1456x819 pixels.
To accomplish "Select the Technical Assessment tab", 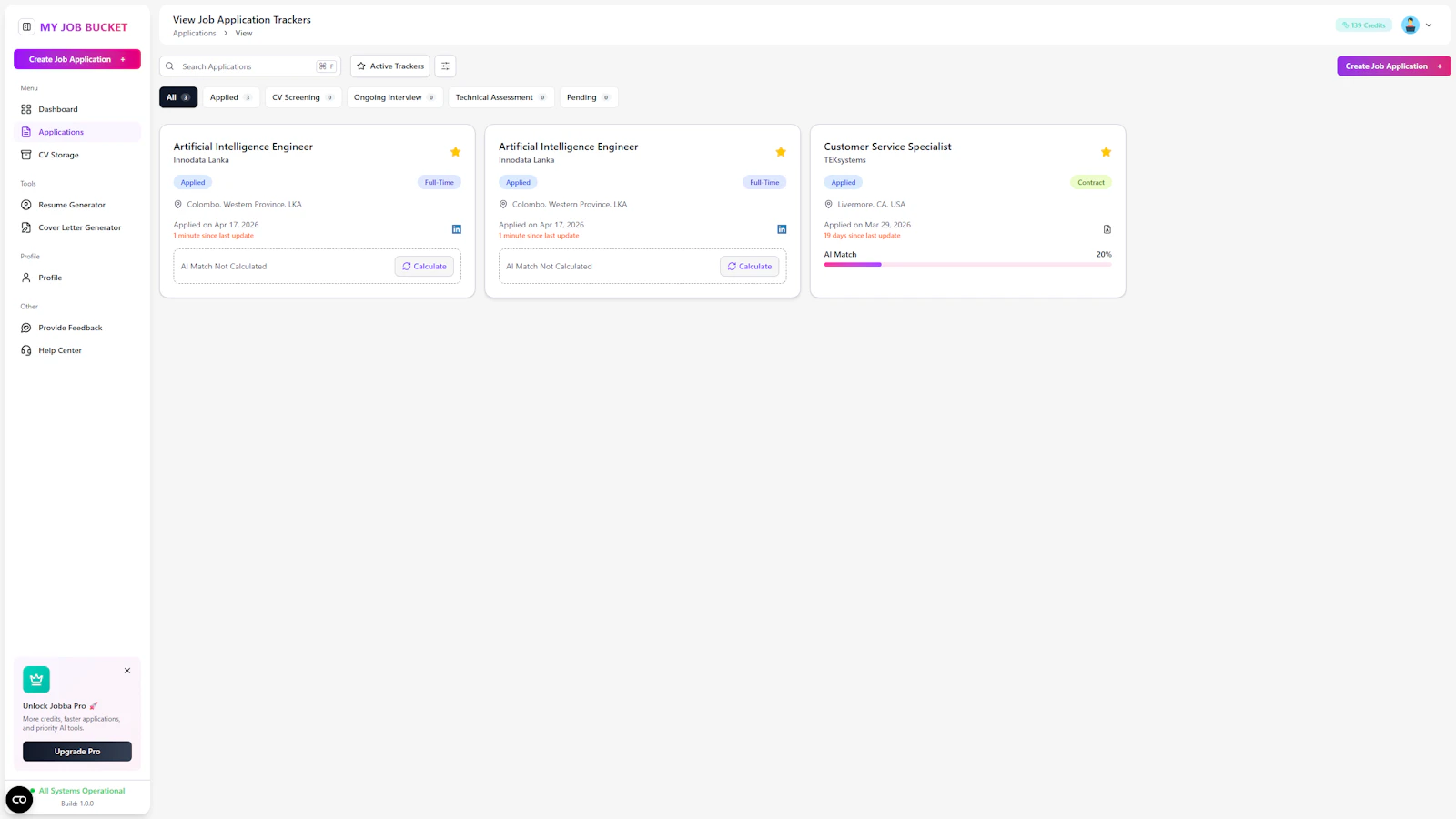I will 501,97.
